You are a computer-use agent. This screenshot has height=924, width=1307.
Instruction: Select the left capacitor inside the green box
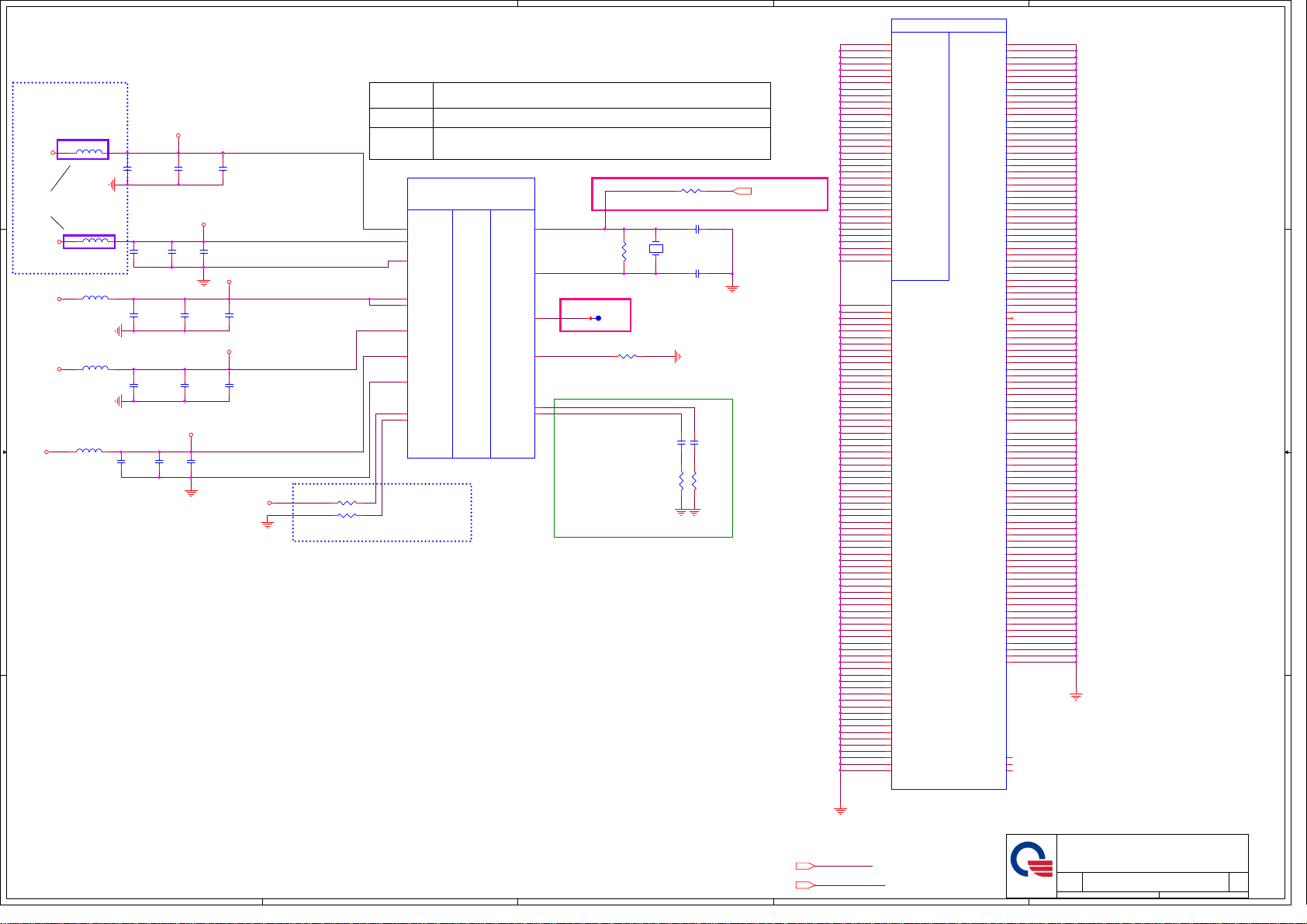(681, 442)
